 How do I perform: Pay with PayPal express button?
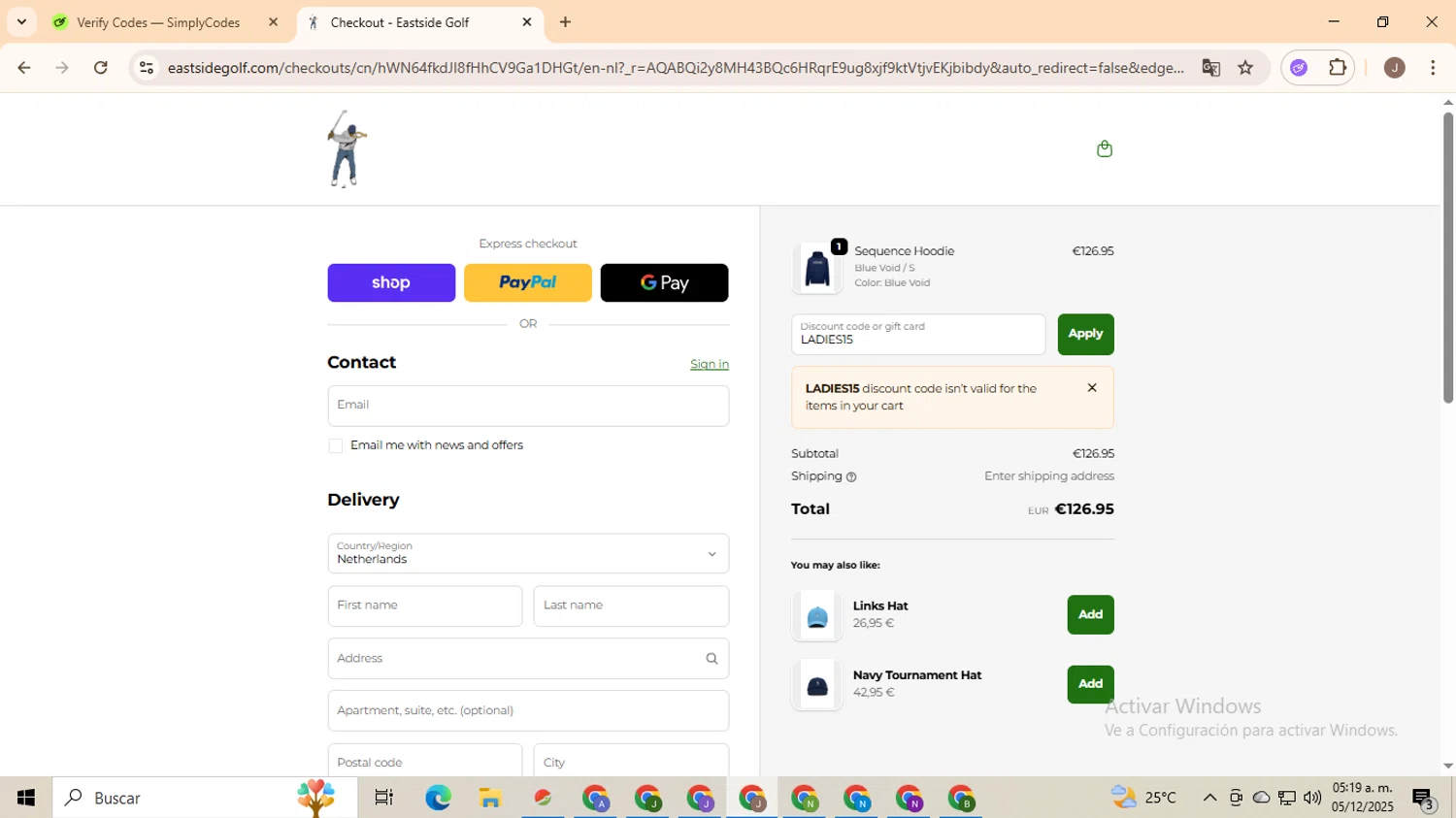click(528, 282)
